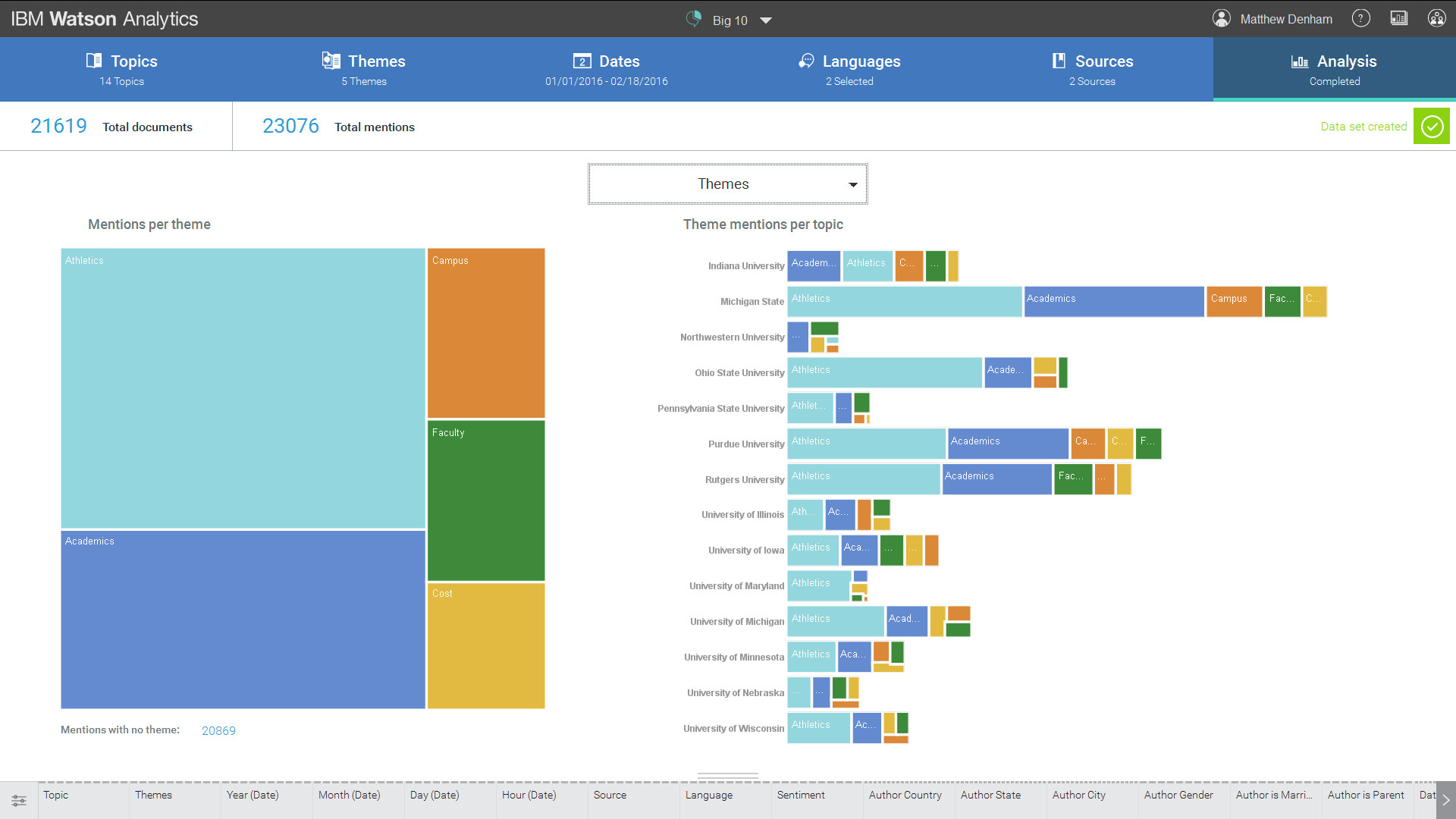The image size is (1456, 819).
Task: Select the Author Country column
Action: 909,800
